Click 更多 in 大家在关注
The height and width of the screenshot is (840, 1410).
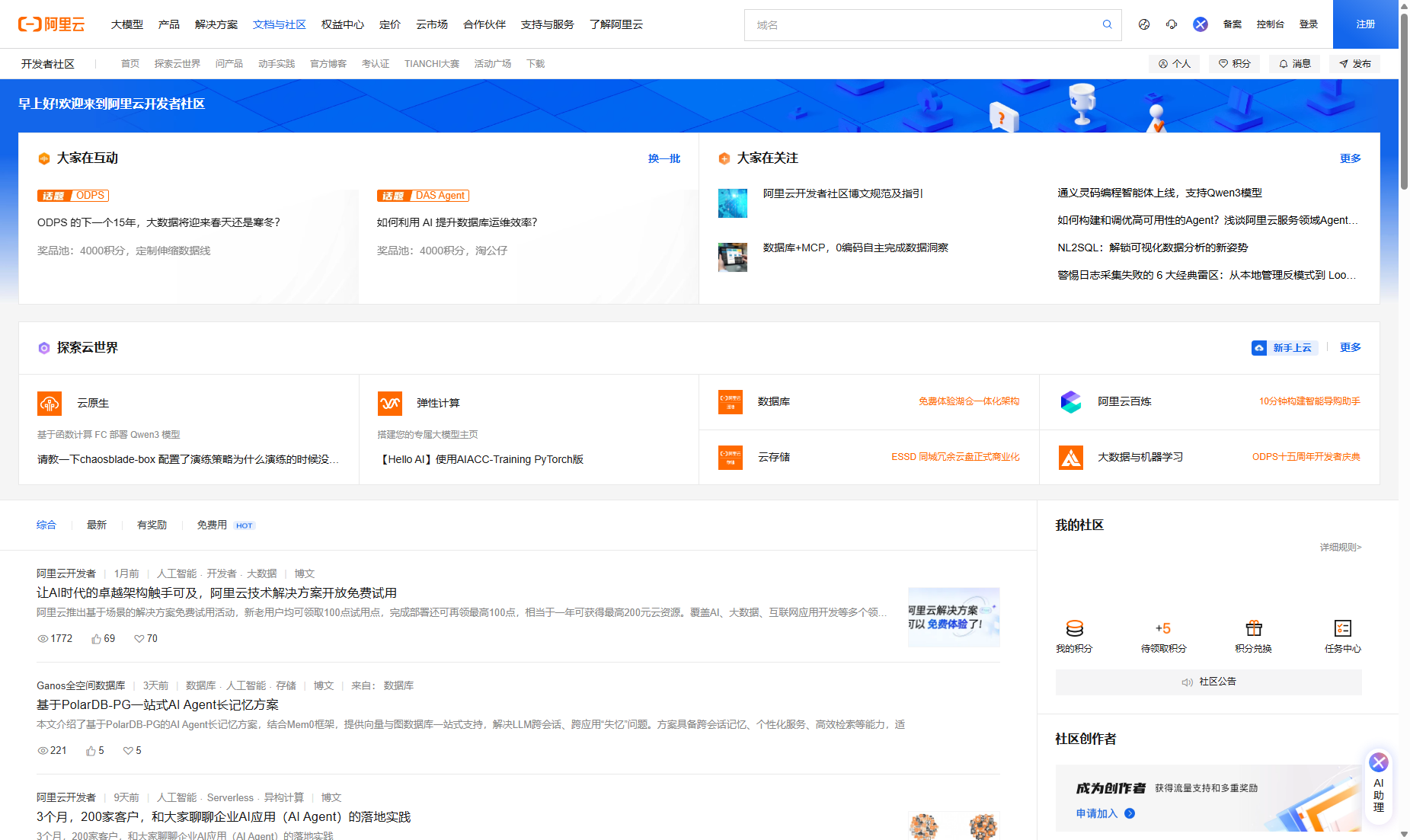[1351, 158]
